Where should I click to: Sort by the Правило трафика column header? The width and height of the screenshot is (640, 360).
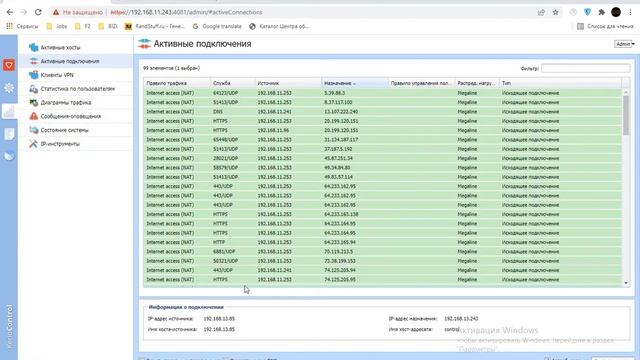[177, 83]
